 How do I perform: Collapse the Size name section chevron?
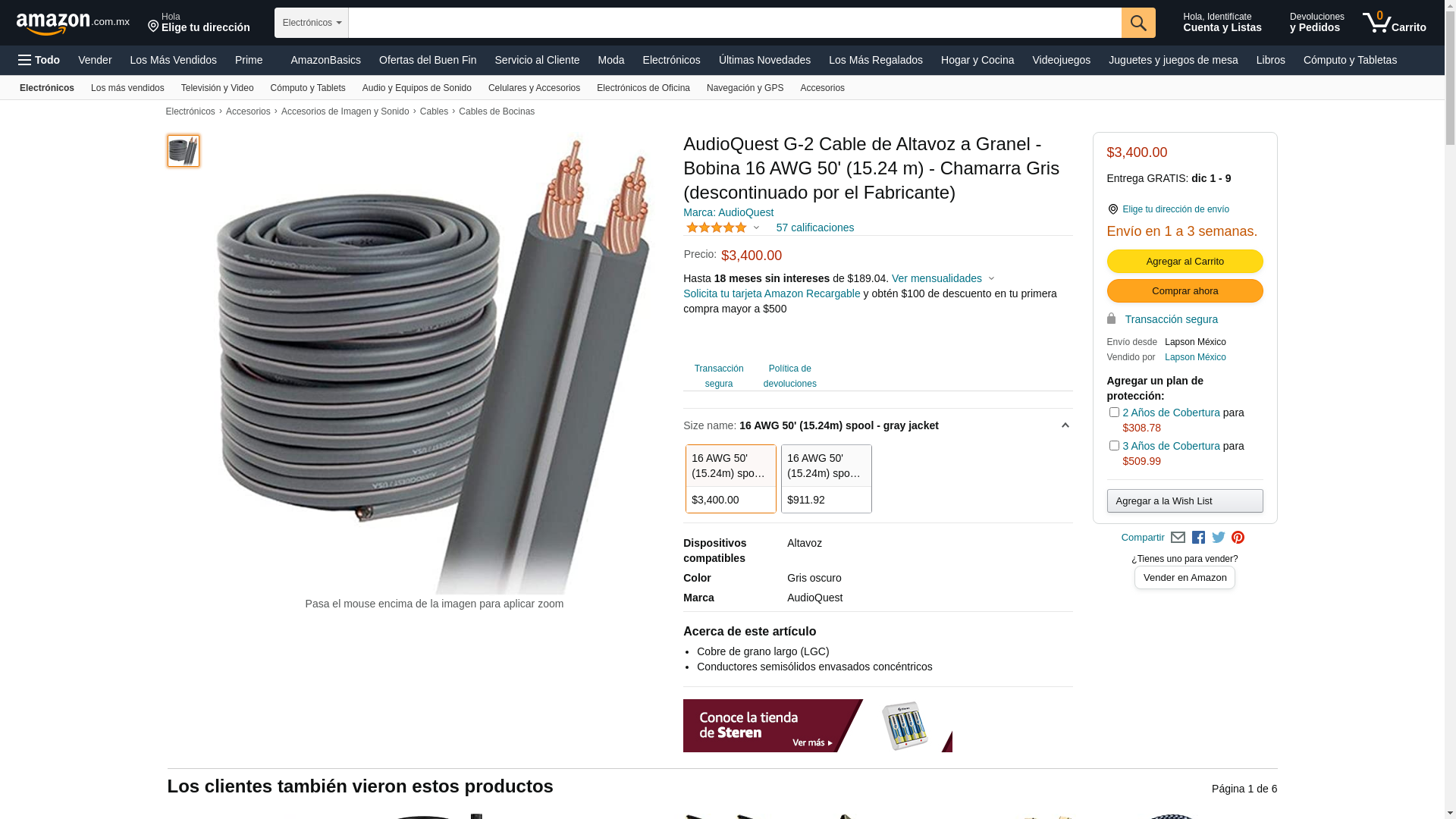pyautogui.click(x=1065, y=425)
